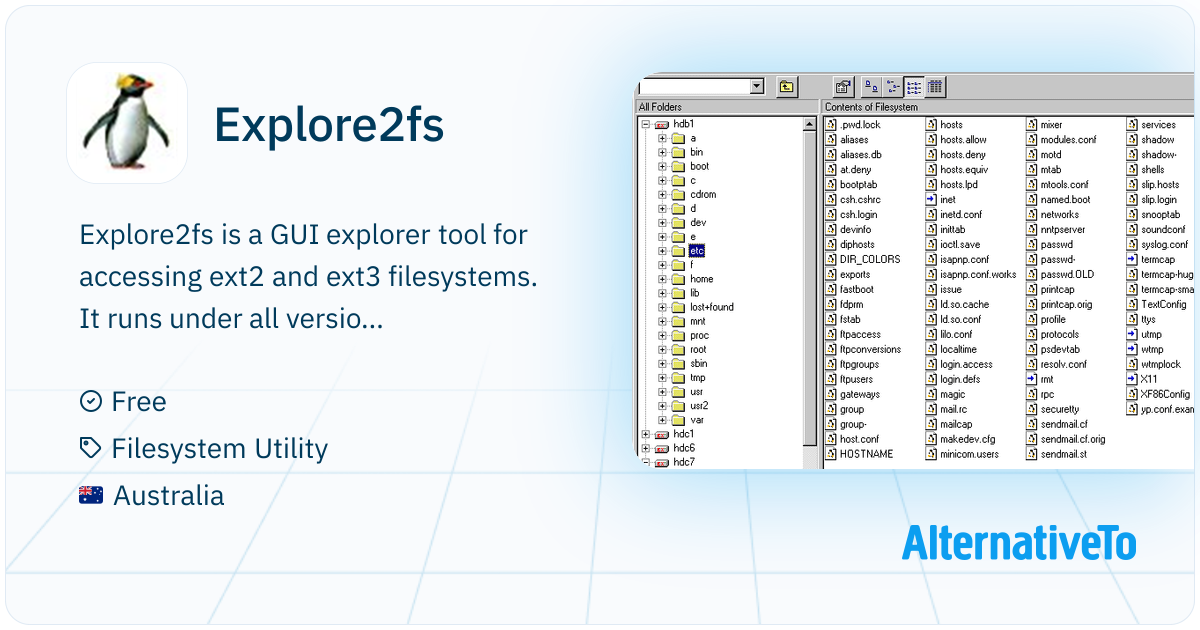Switch to details view icon
The width and height of the screenshot is (1200, 630).
click(x=935, y=86)
